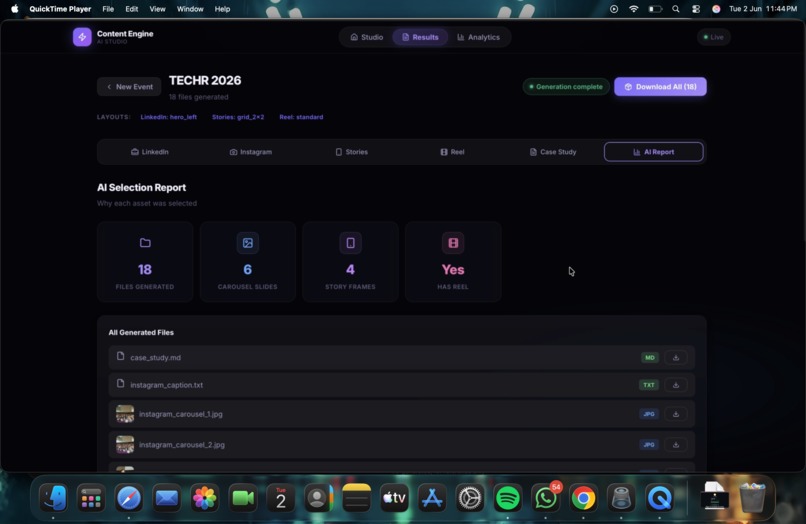The height and width of the screenshot is (524, 806).
Task: Open the View menu
Action: pos(157,9)
